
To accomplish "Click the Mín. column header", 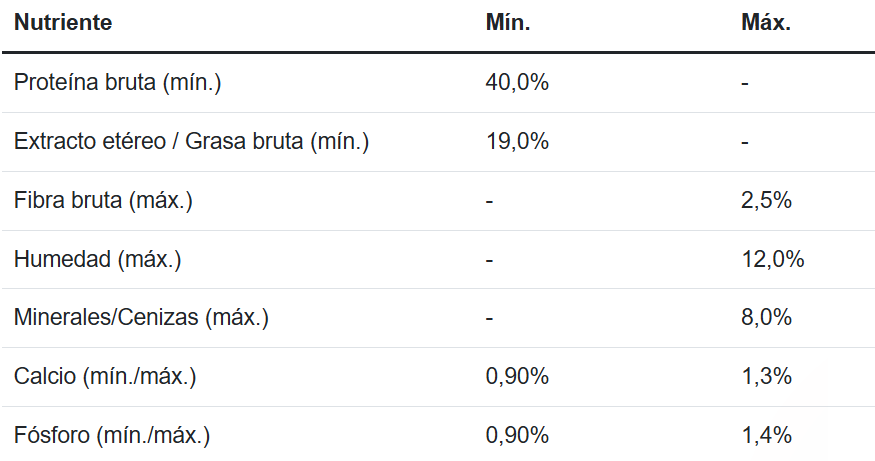I will click(x=507, y=23).
